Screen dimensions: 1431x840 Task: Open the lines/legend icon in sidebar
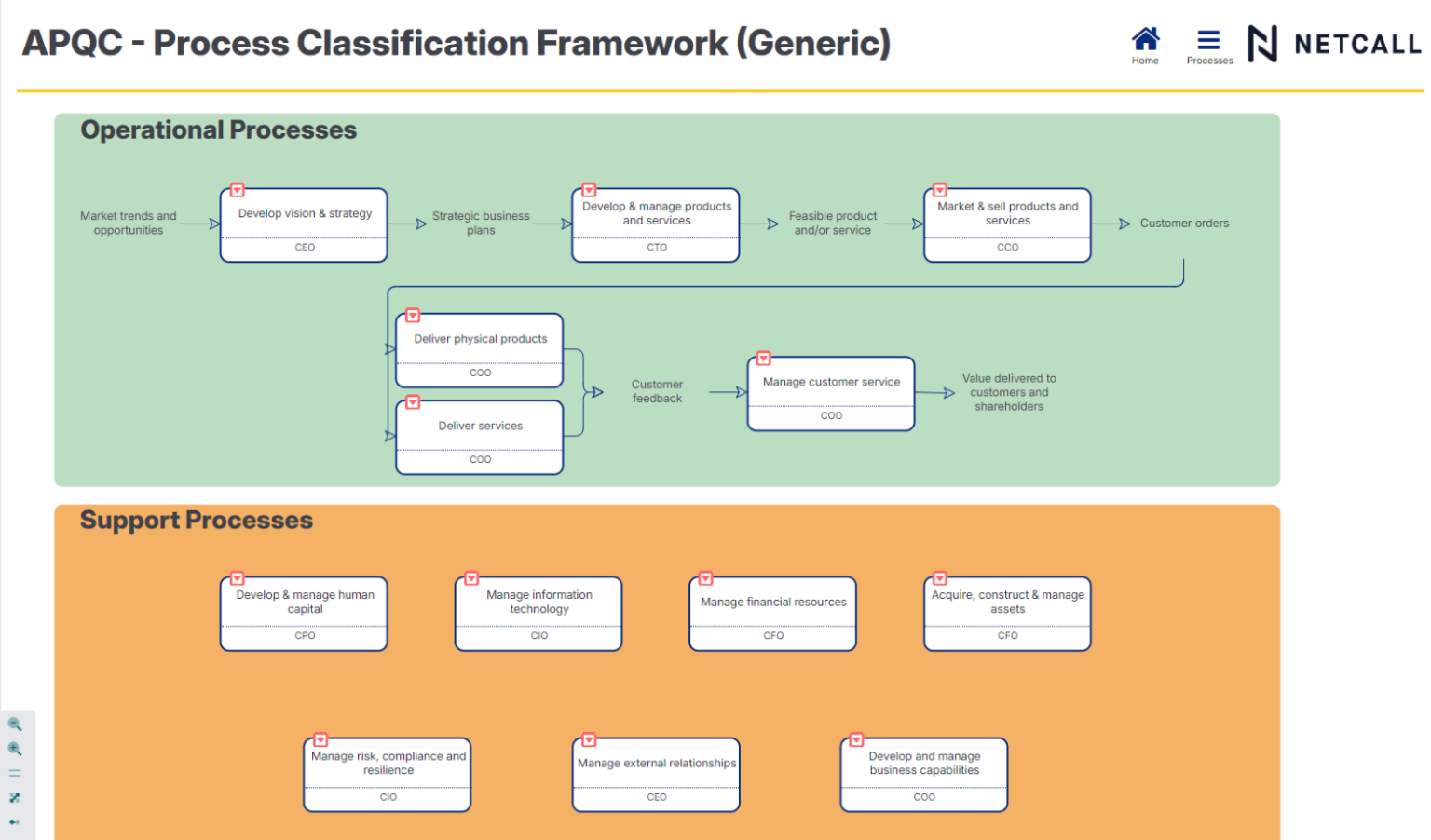coord(15,772)
